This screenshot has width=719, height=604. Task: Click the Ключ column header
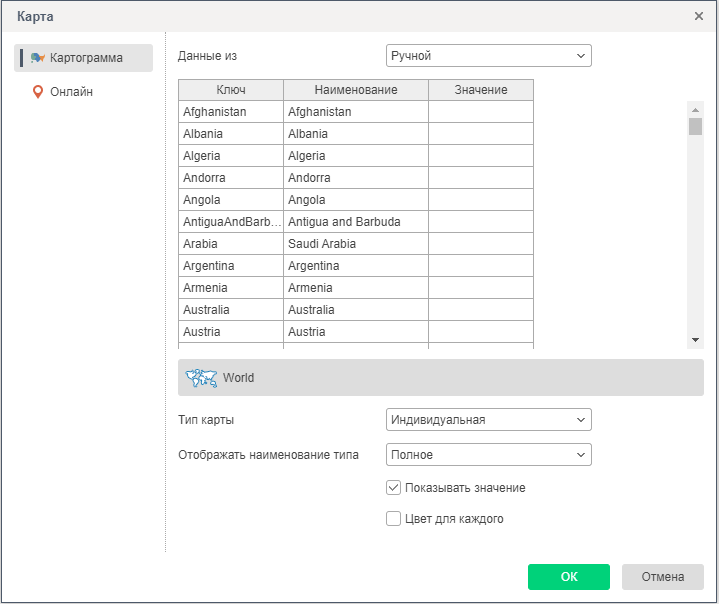pyautogui.click(x=231, y=90)
